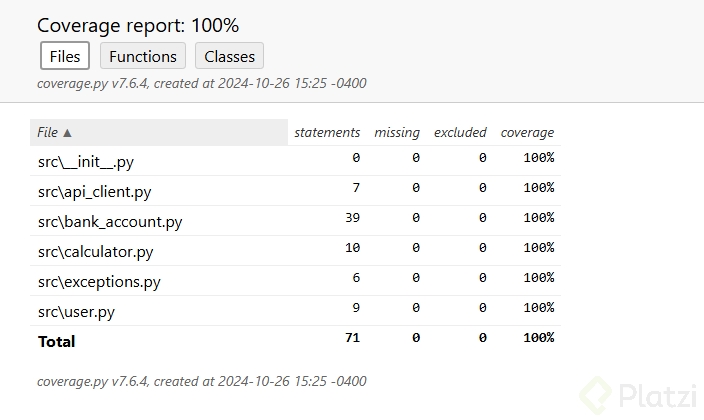This screenshot has height=420, width=704.
Task: Sort table by File column header
Action: pyautogui.click(x=48, y=132)
